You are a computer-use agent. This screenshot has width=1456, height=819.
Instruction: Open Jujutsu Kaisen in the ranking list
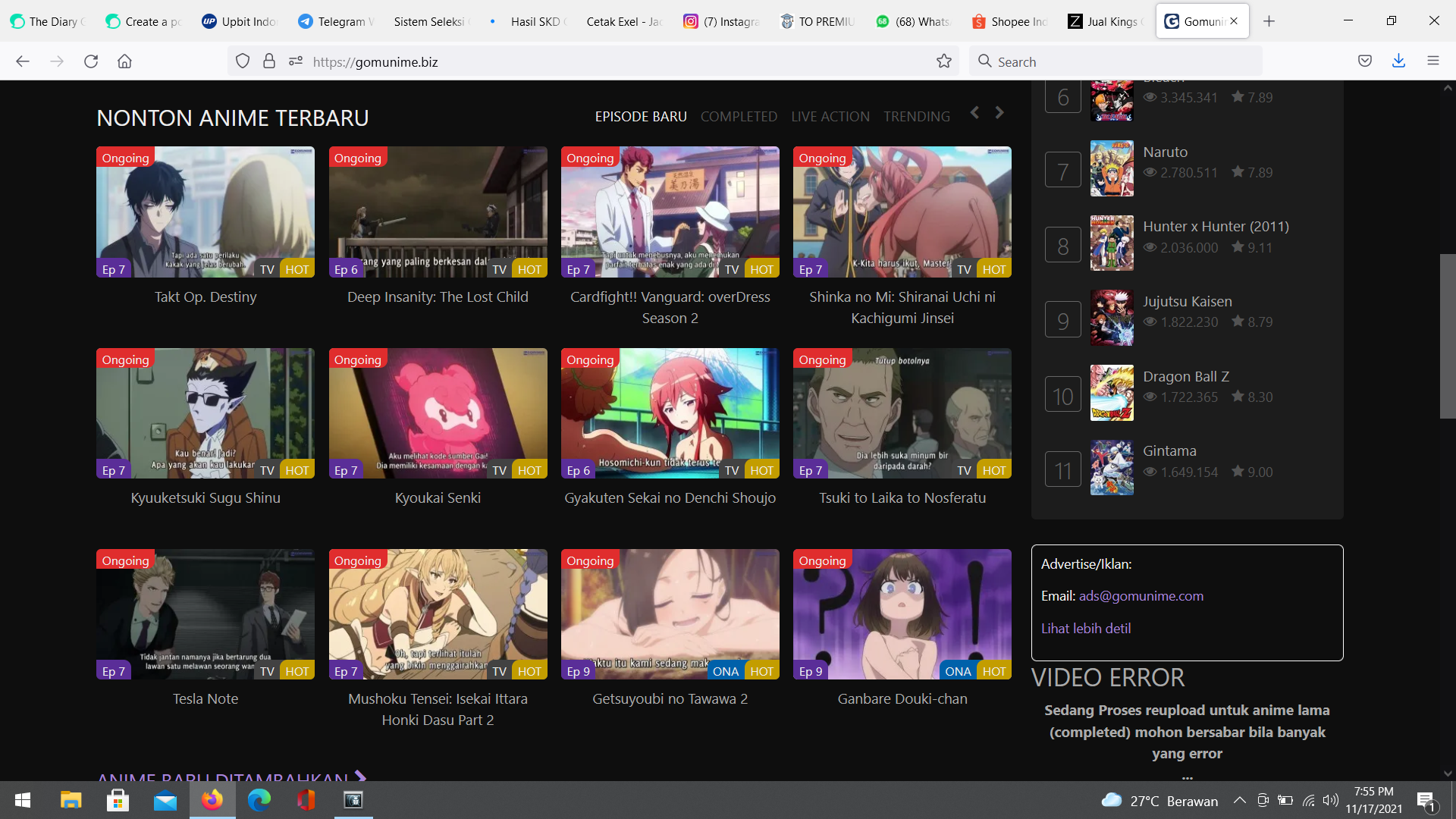pos(1187,302)
